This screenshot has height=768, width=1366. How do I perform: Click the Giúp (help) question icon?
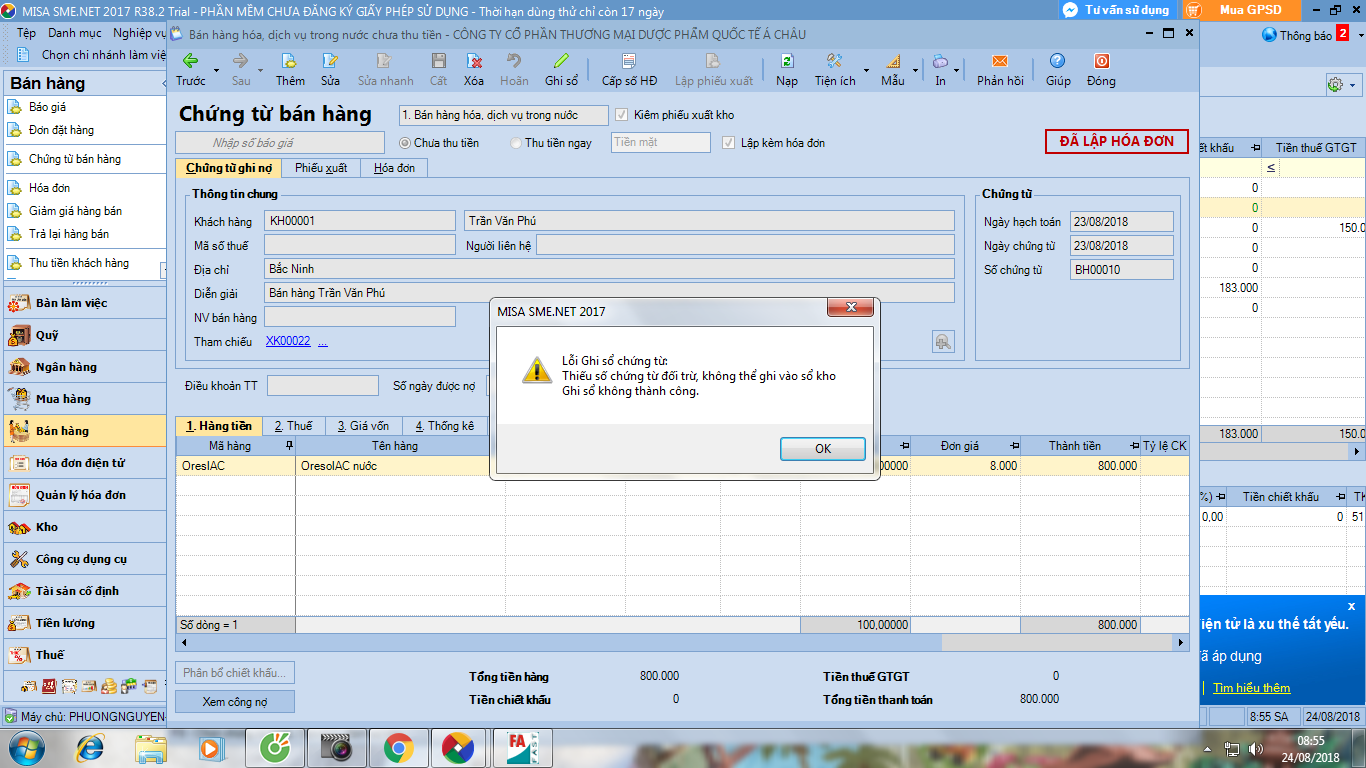[x=1058, y=61]
